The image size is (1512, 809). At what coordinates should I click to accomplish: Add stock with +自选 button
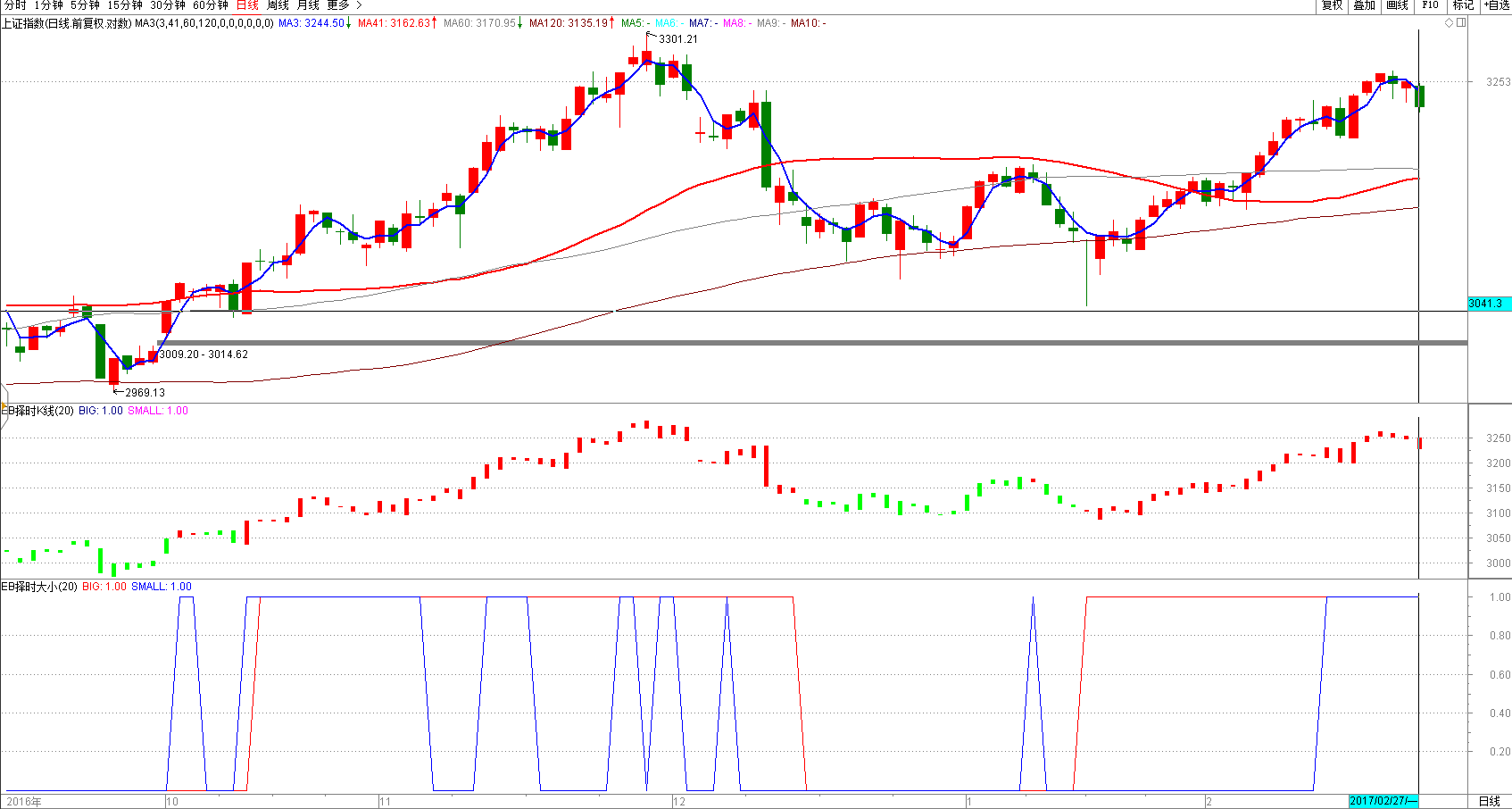coord(1496,5)
